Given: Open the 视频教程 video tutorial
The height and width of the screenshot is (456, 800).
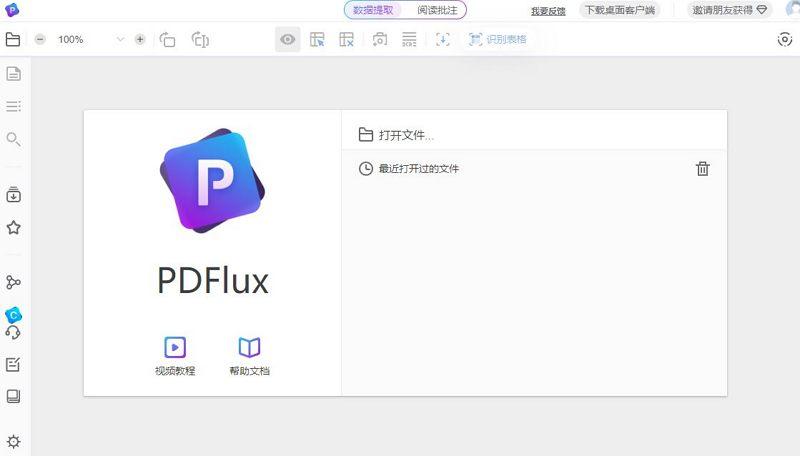Looking at the screenshot, I should (x=175, y=357).
